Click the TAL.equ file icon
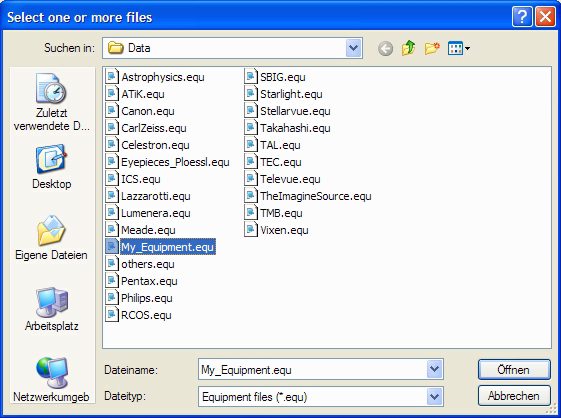This screenshot has width=561, height=418. point(250,145)
